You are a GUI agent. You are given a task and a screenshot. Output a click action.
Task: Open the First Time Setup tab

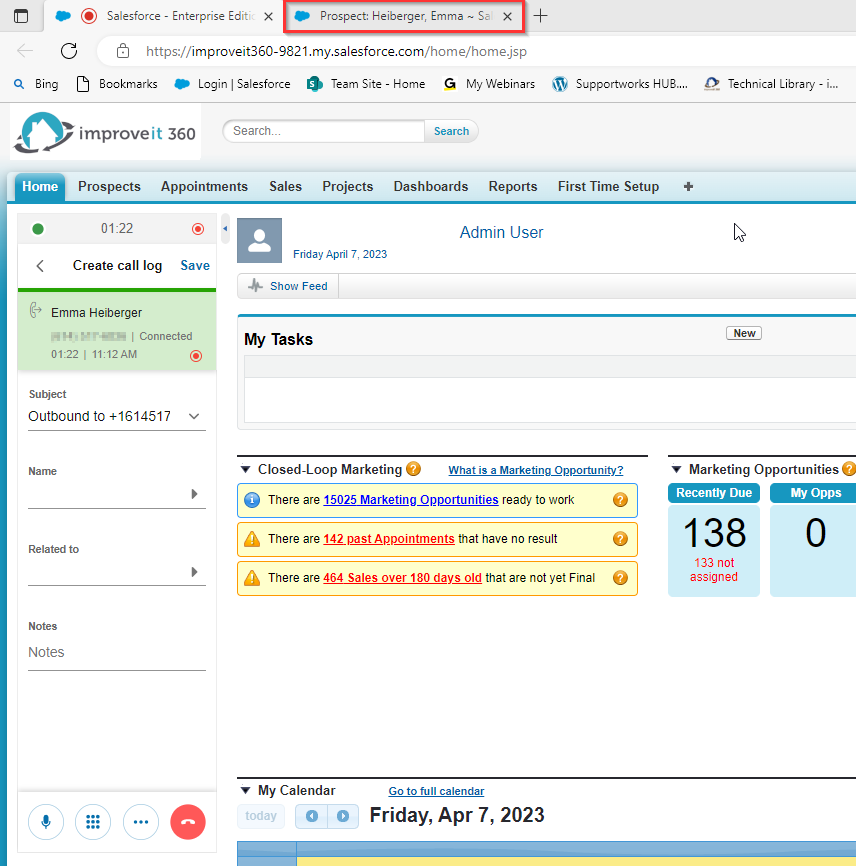609,187
